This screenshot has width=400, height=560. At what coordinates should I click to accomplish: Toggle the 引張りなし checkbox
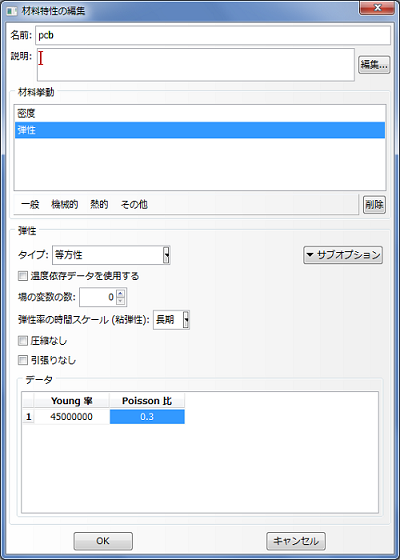(23, 360)
